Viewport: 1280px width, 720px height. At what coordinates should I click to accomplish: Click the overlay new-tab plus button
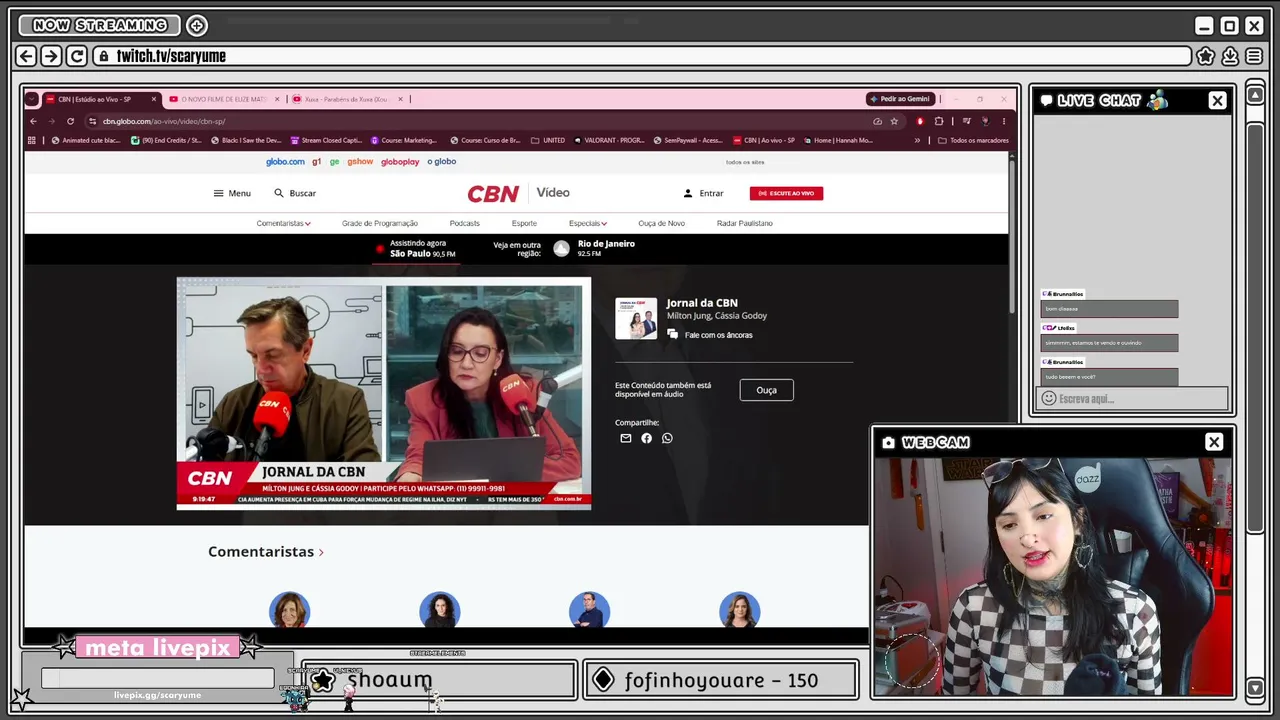point(197,25)
